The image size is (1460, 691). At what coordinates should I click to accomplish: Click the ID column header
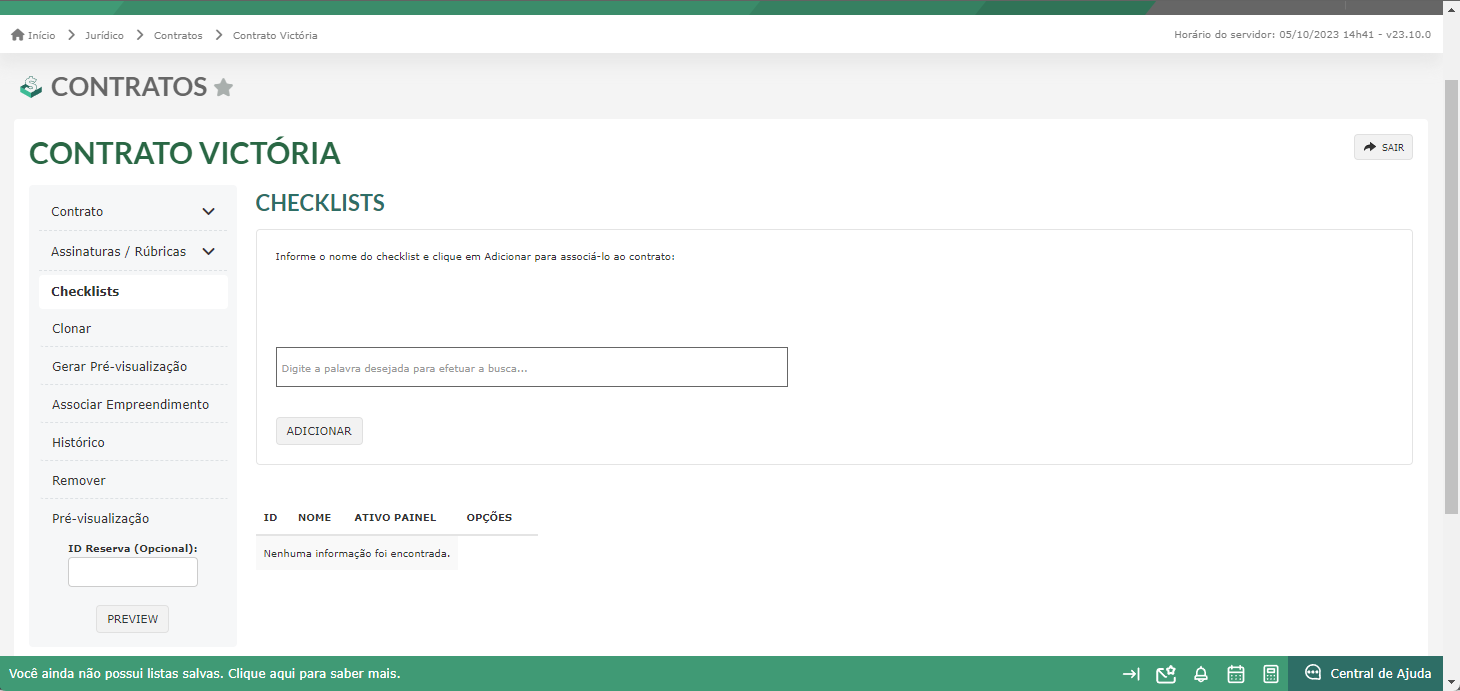click(x=270, y=518)
